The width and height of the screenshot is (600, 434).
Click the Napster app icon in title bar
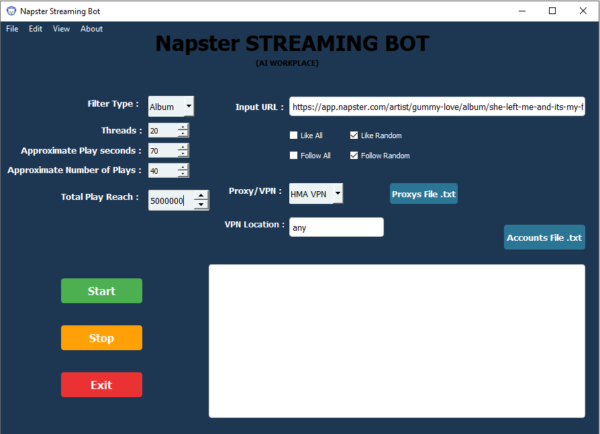coord(11,11)
